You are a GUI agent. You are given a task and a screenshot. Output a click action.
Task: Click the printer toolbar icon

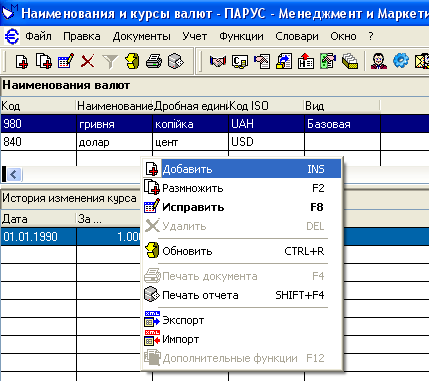[x=154, y=61]
